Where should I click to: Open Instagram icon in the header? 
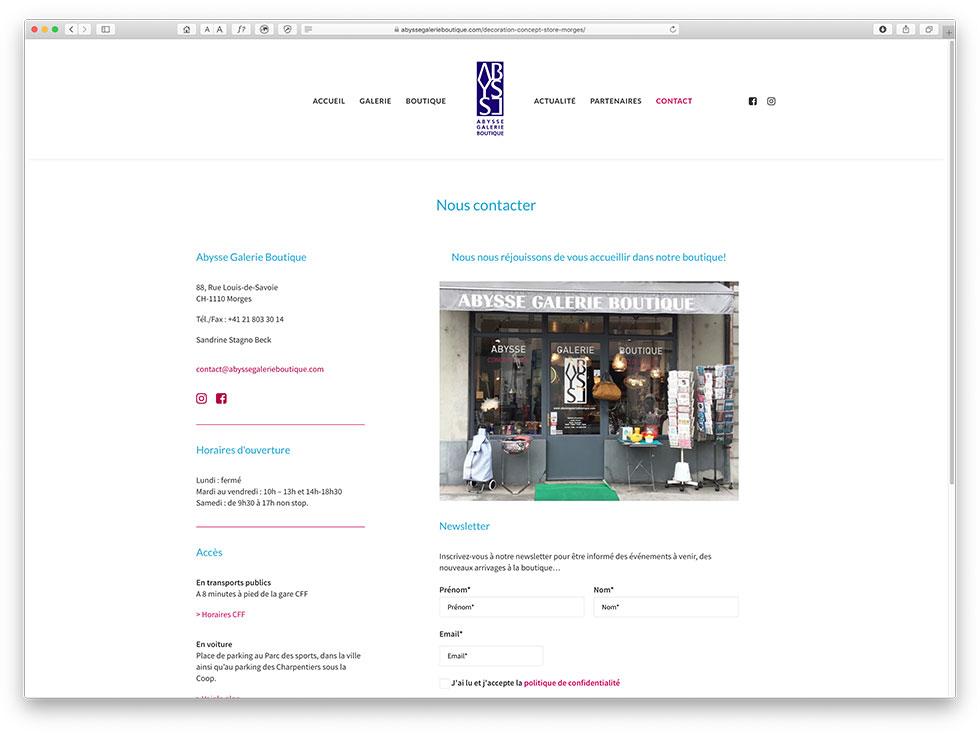point(771,101)
